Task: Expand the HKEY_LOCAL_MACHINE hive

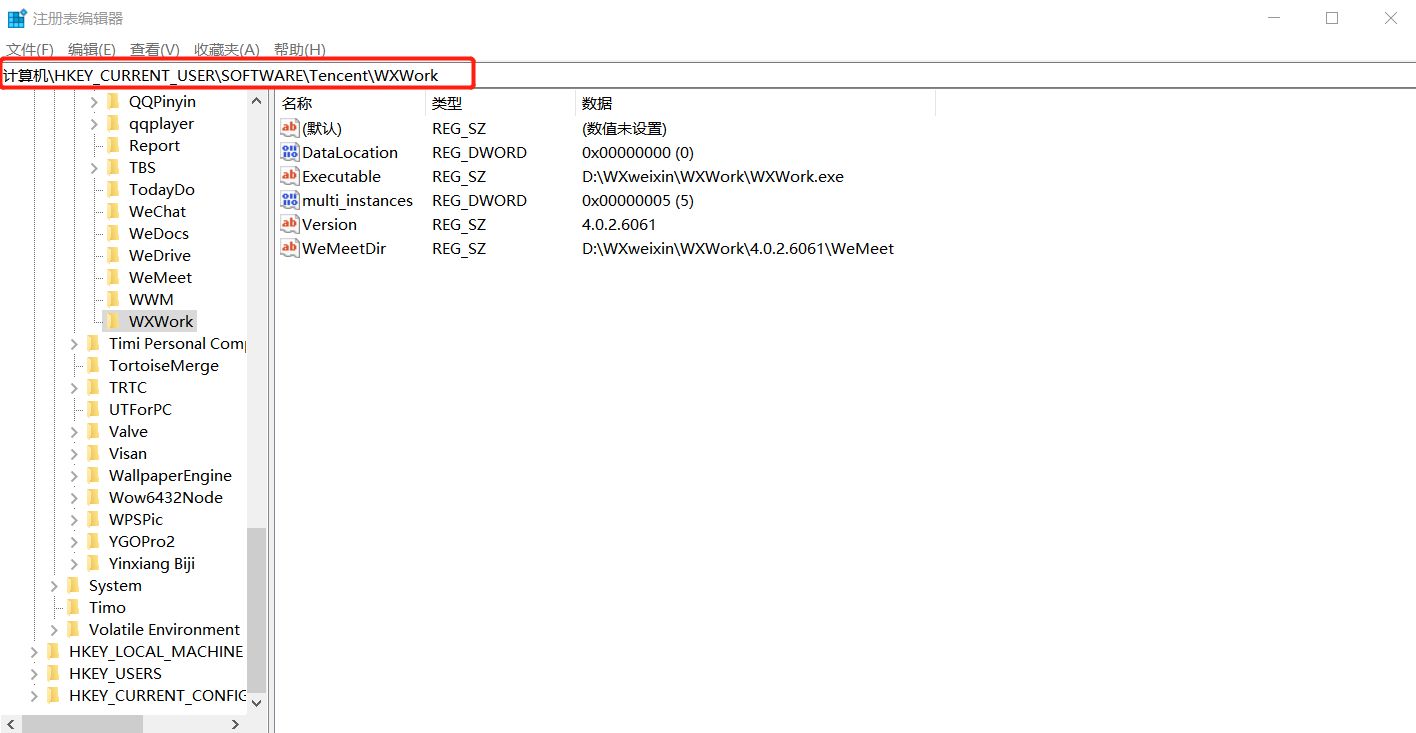Action: click(x=34, y=651)
